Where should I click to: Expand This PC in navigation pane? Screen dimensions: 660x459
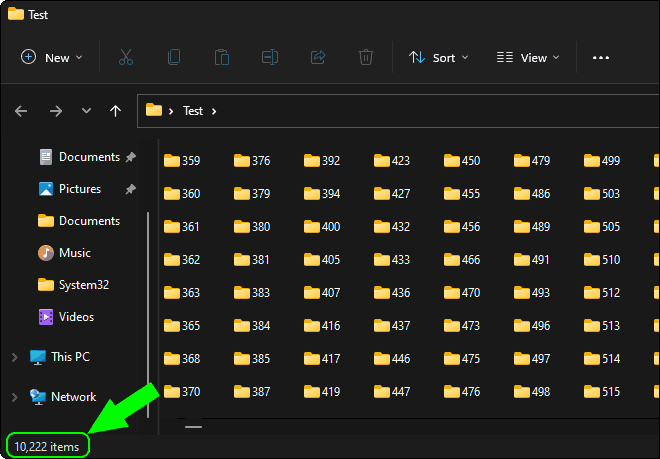coord(15,358)
